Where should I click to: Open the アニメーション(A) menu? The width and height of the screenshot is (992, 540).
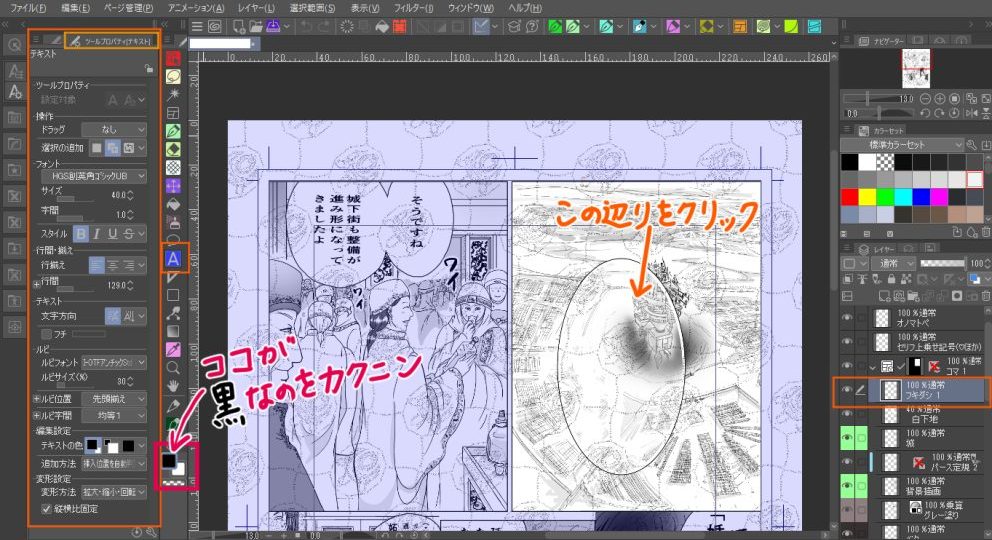click(x=195, y=8)
